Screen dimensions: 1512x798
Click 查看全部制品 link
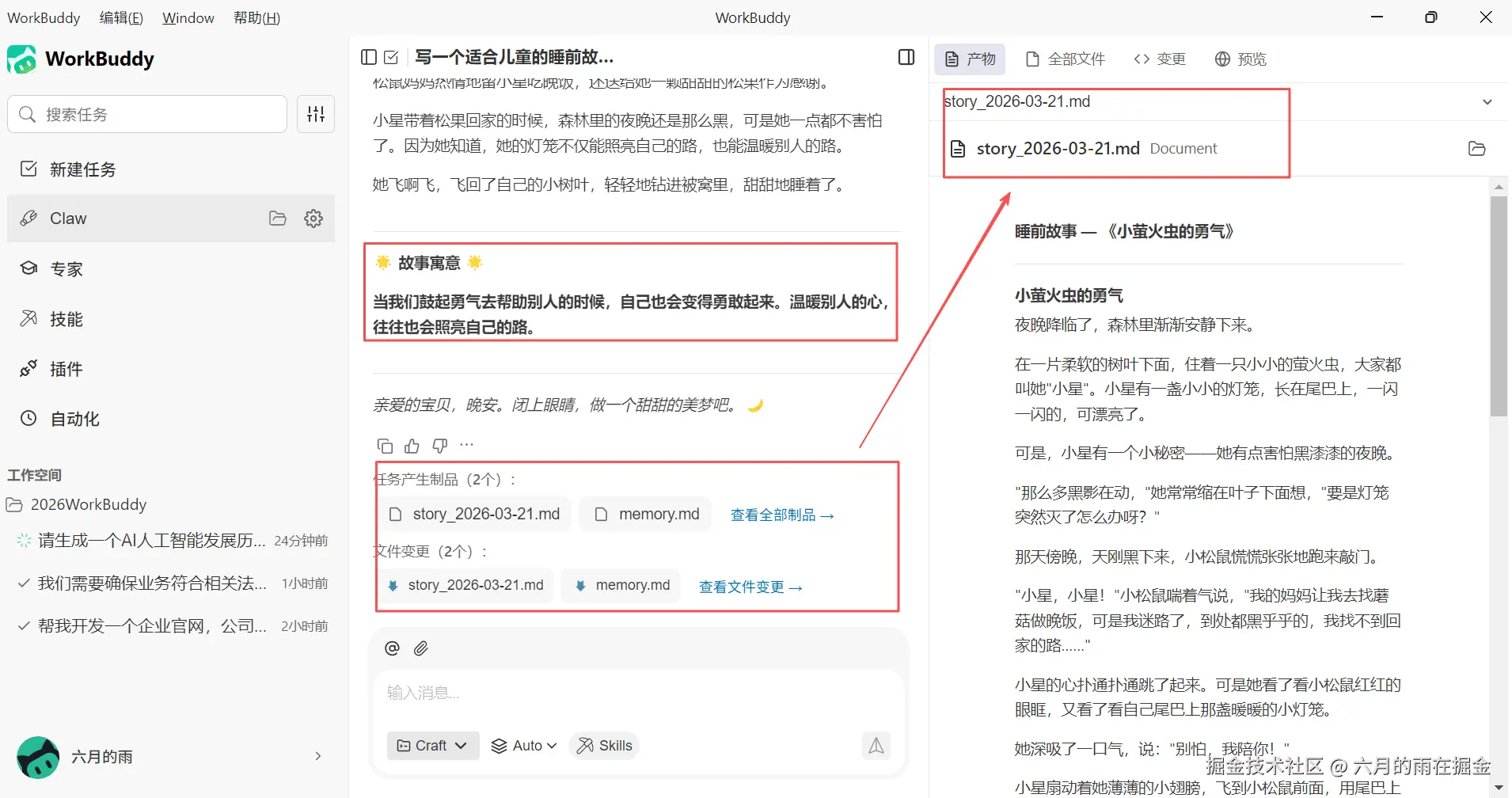coord(782,515)
